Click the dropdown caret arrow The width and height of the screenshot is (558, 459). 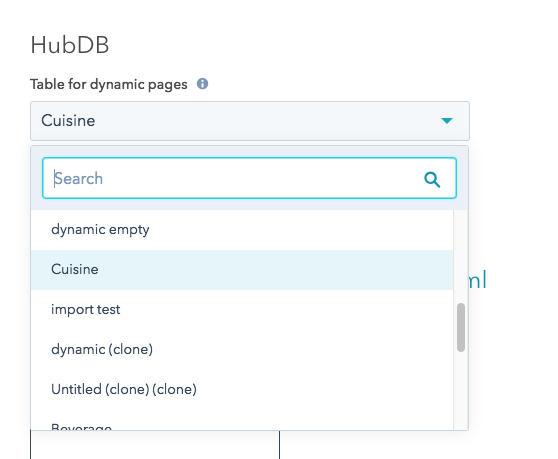pos(447,121)
